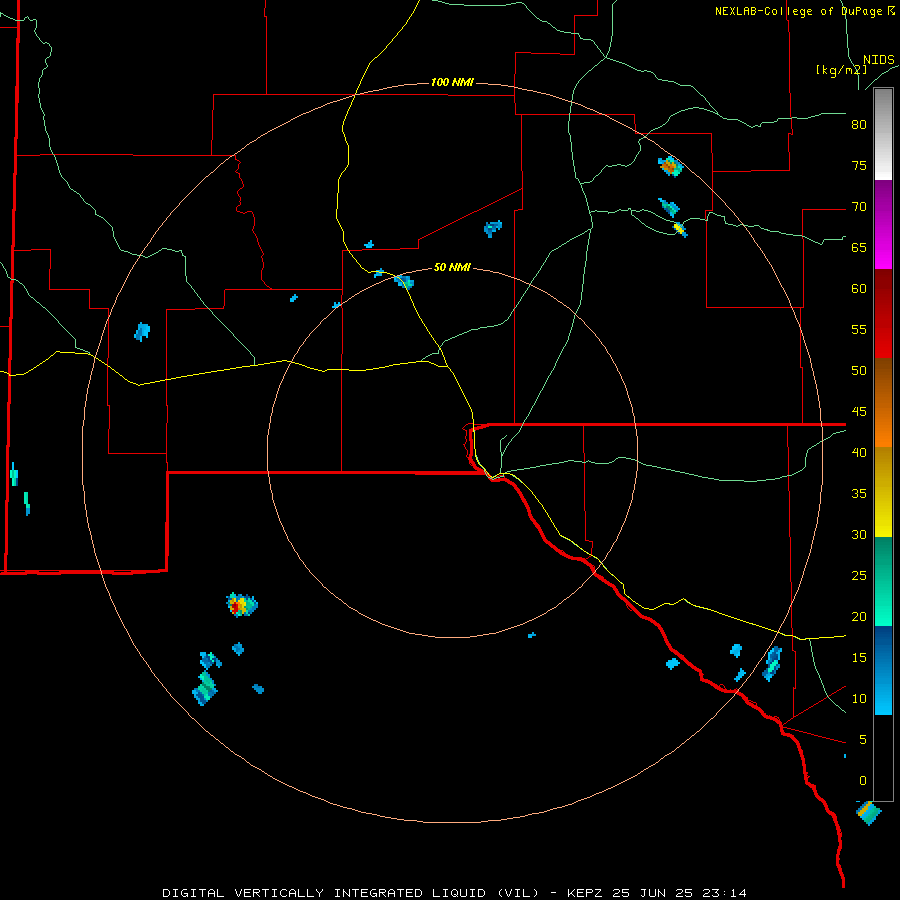Click the scale value 50
900x900 pixels.
pos(859,370)
